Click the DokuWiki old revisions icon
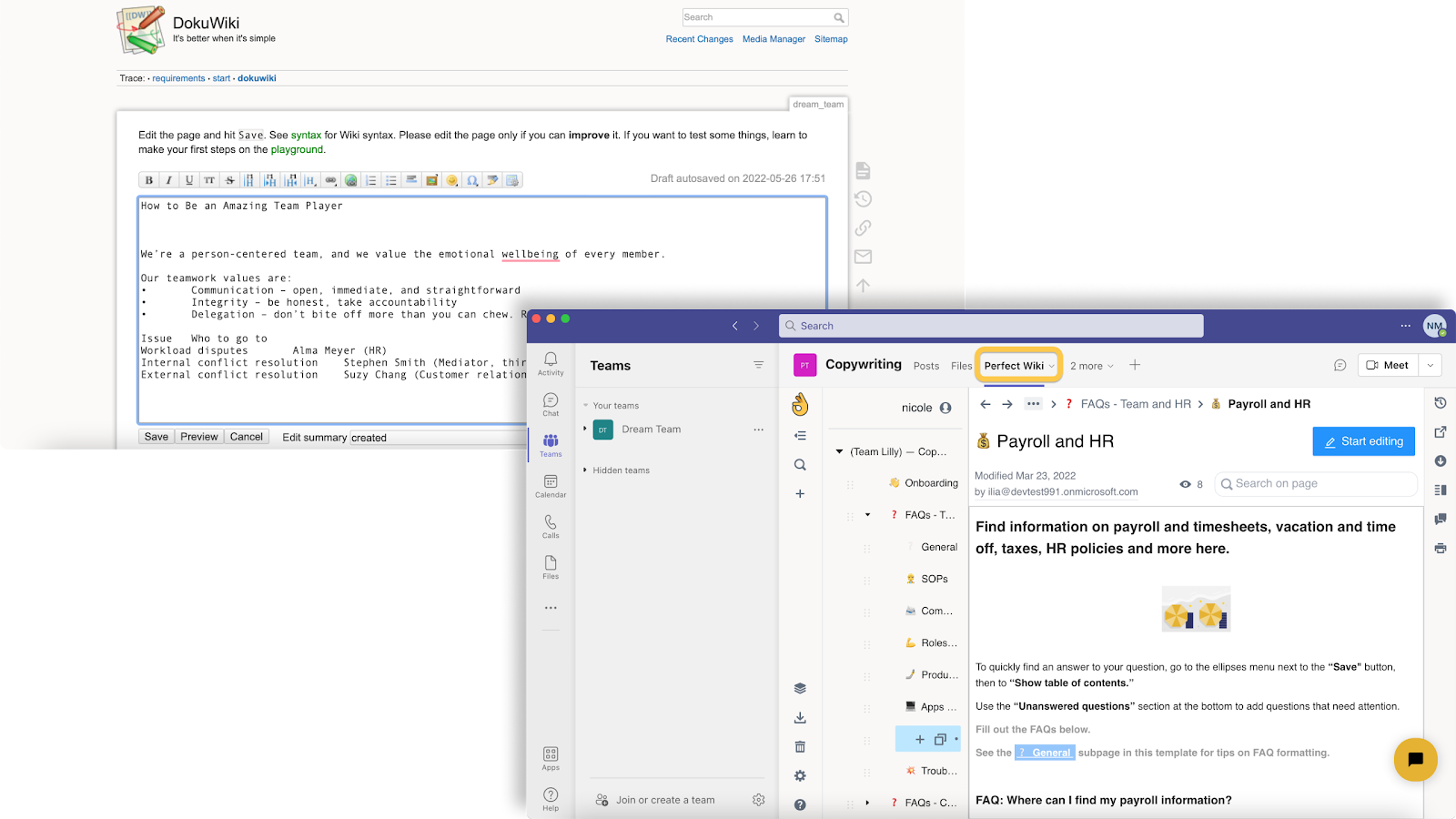Screen dimensions: 1456x819 pyautogui.click(x=864, y=199)
